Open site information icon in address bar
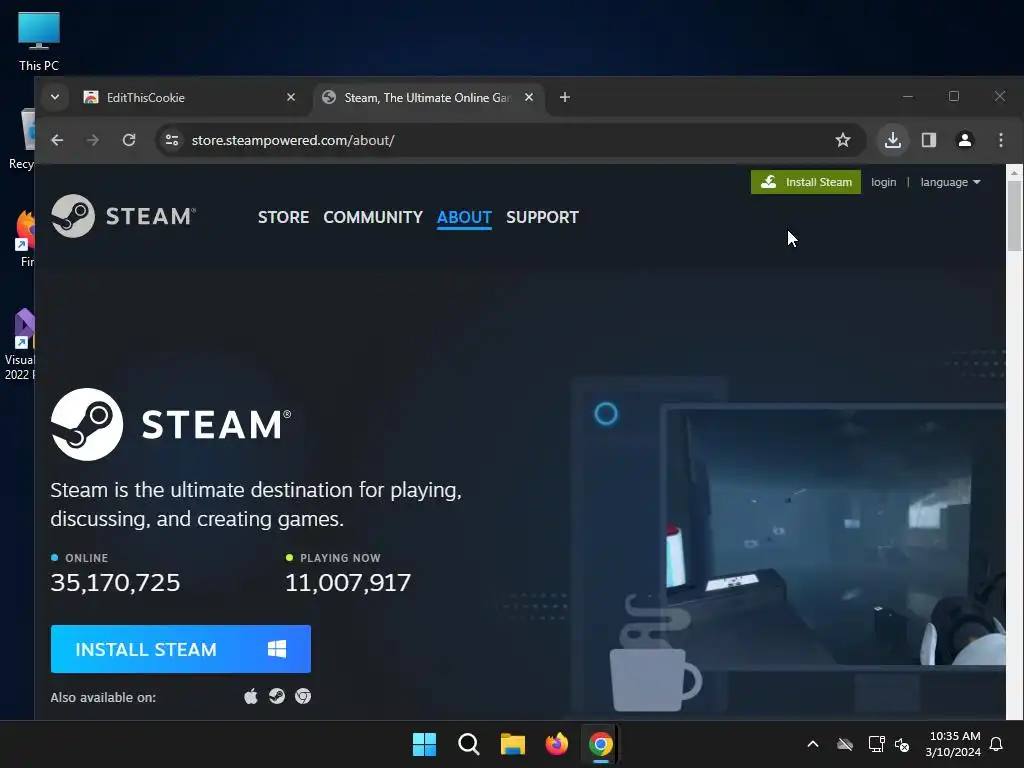1024x768 pixels. pyautogui.click(x=172, y=140)
